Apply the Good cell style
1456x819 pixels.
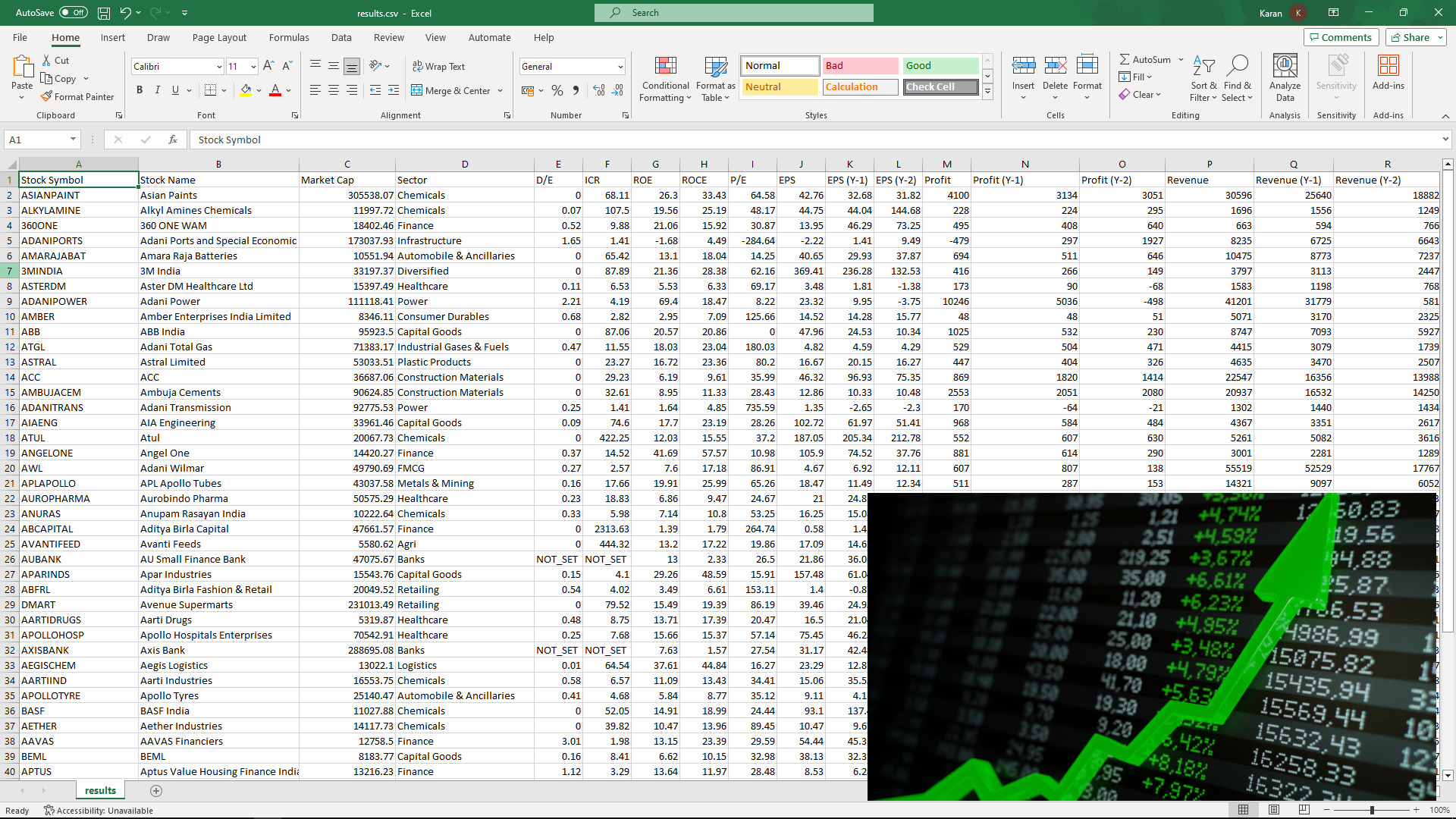pos(941,66)
